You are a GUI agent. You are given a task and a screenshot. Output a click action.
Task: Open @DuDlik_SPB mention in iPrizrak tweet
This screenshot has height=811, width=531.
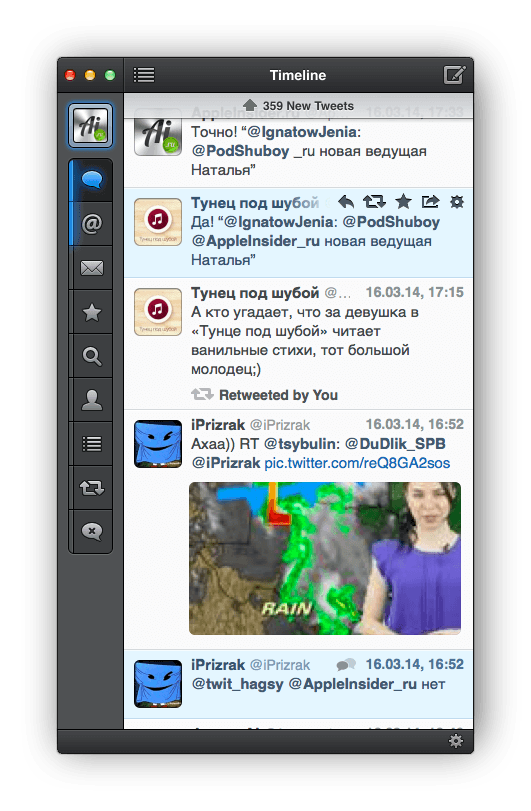(x=395, y=444)
